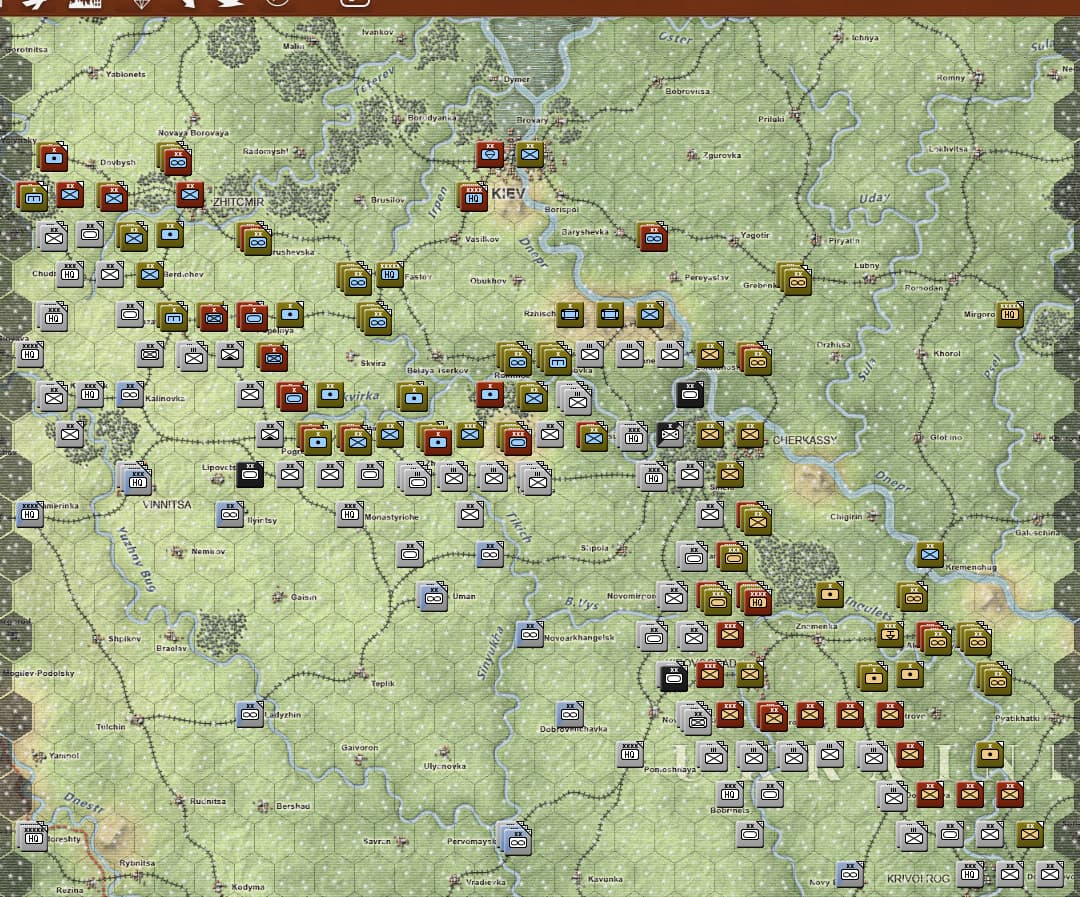Image resolution: width=1080 pixels, height=897 pixels.
Task: Click the Gaisin town label
Action: click(303, 597)
